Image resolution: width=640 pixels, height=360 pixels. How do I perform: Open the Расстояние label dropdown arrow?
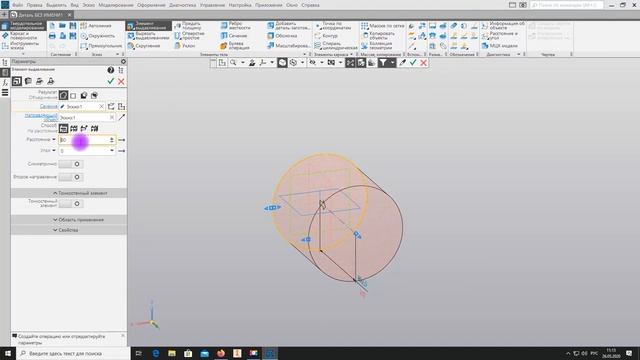54,140
